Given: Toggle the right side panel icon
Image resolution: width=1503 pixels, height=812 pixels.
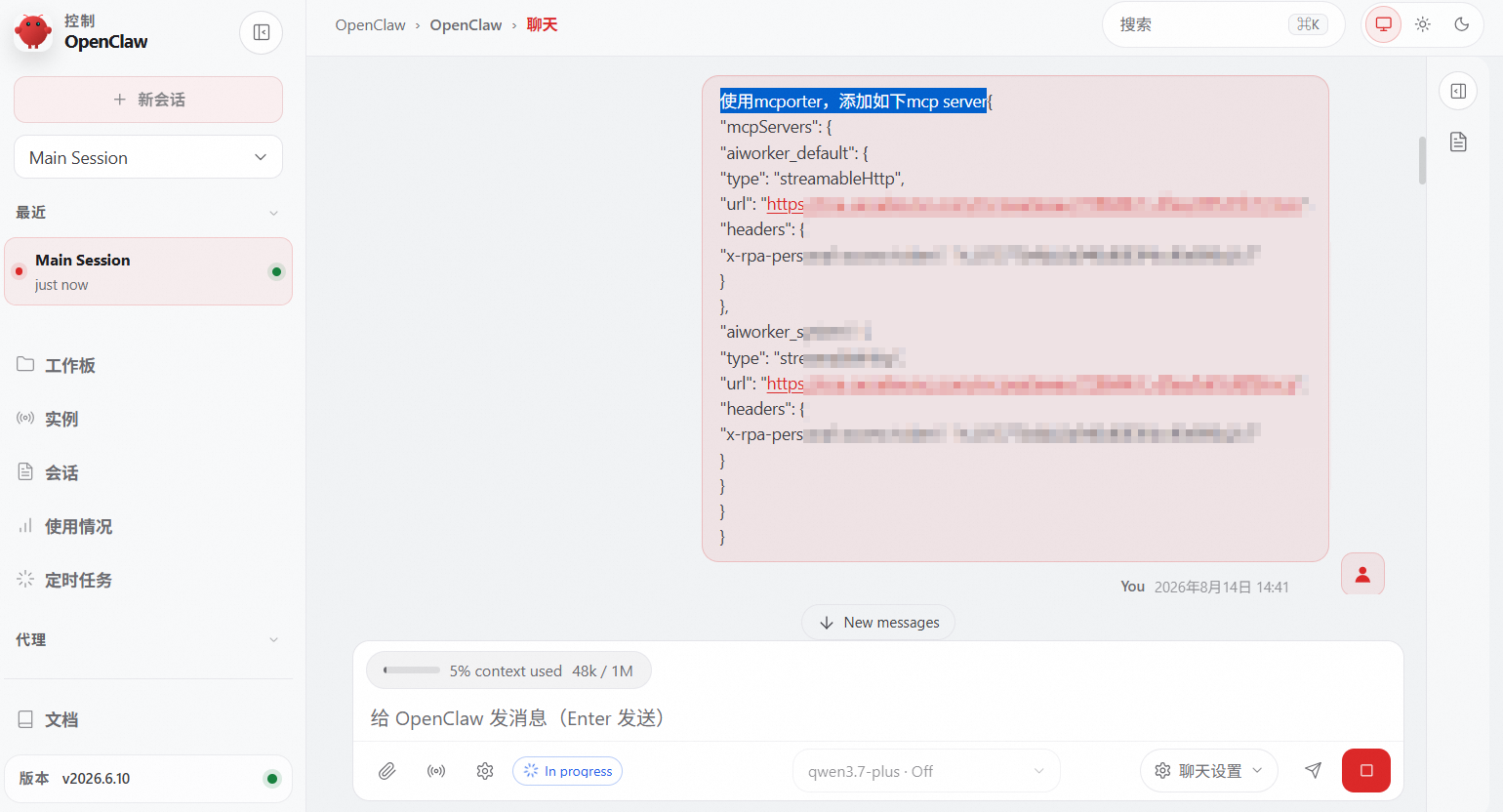Looking at the screenshot, I should pos(1458,91).
